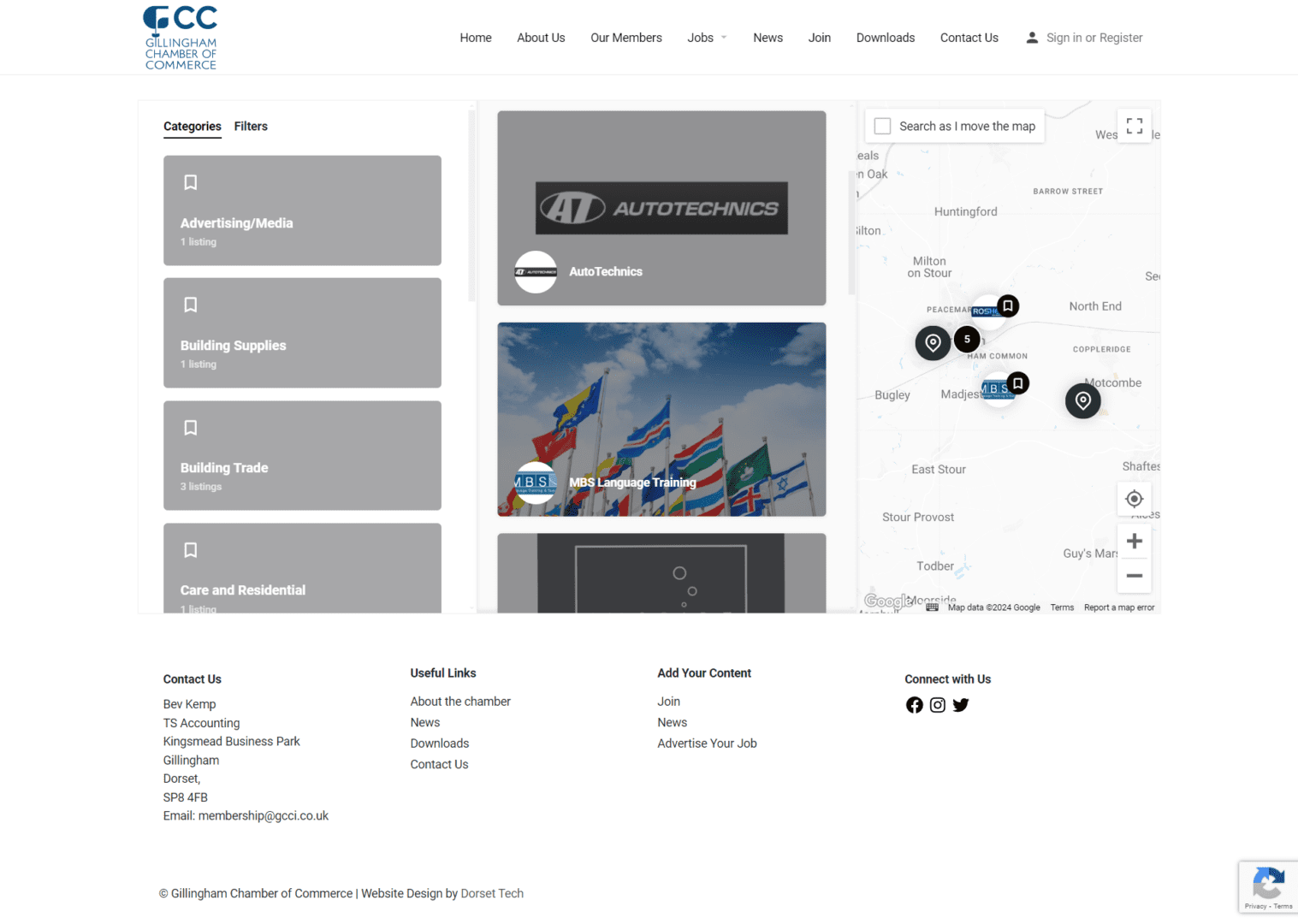Open Google Maps Terms link
The image size is (1298, 924).
pos(1062,607)
